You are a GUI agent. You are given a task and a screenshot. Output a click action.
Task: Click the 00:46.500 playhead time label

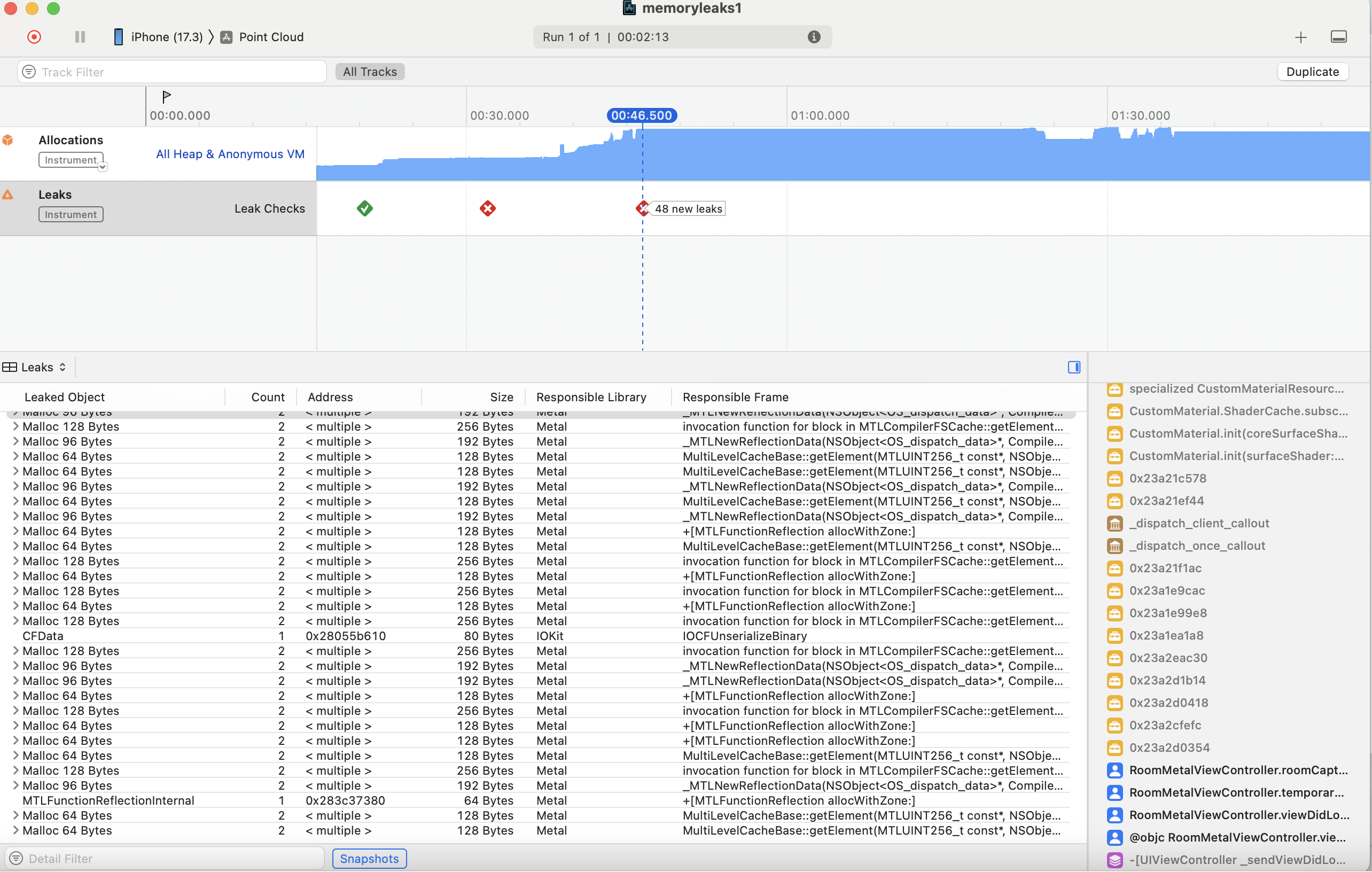point(642,115)
